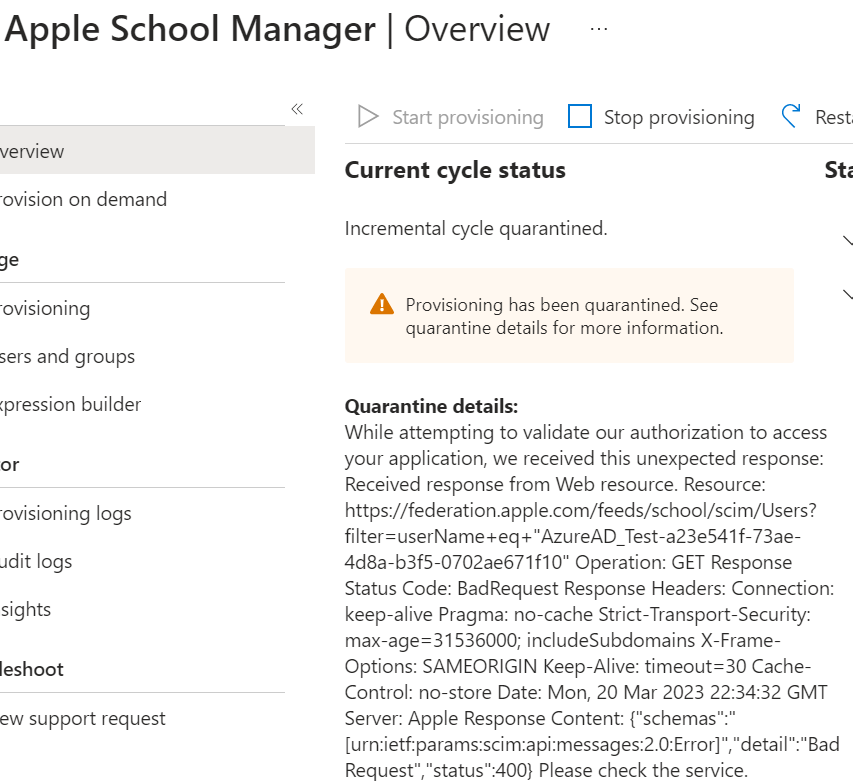
Task: Click the quarantine warning triangle icon
Action: [382, 305]
